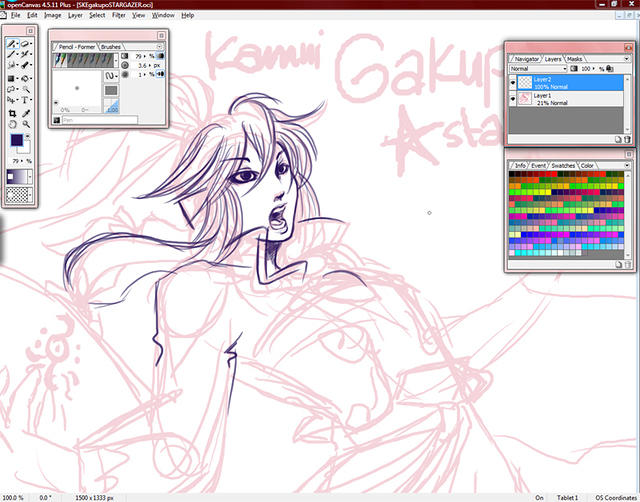Hide Layer2 with its eye icon
640x502 pixels.
[513, 83]
